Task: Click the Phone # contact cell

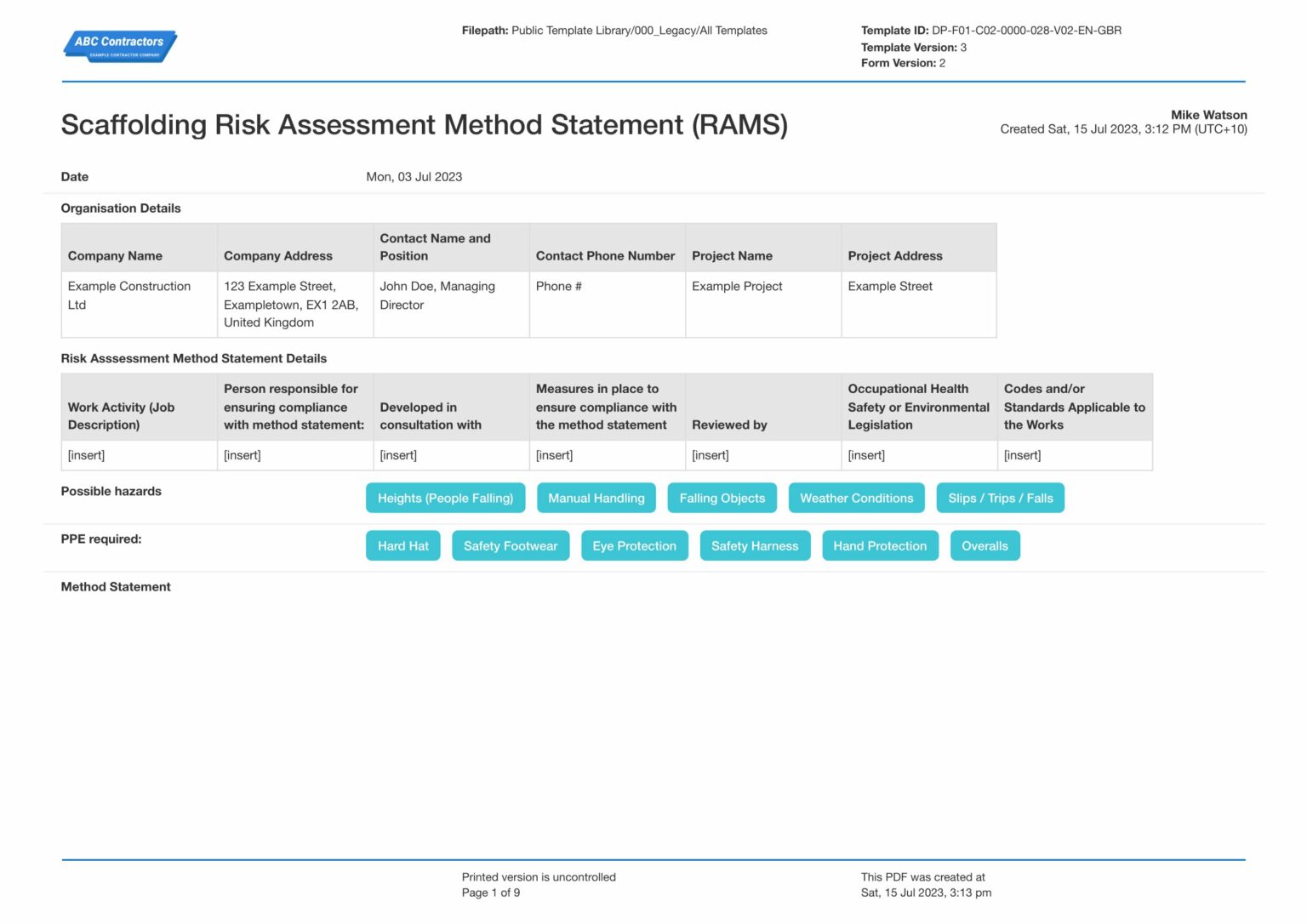Action: 607,304
